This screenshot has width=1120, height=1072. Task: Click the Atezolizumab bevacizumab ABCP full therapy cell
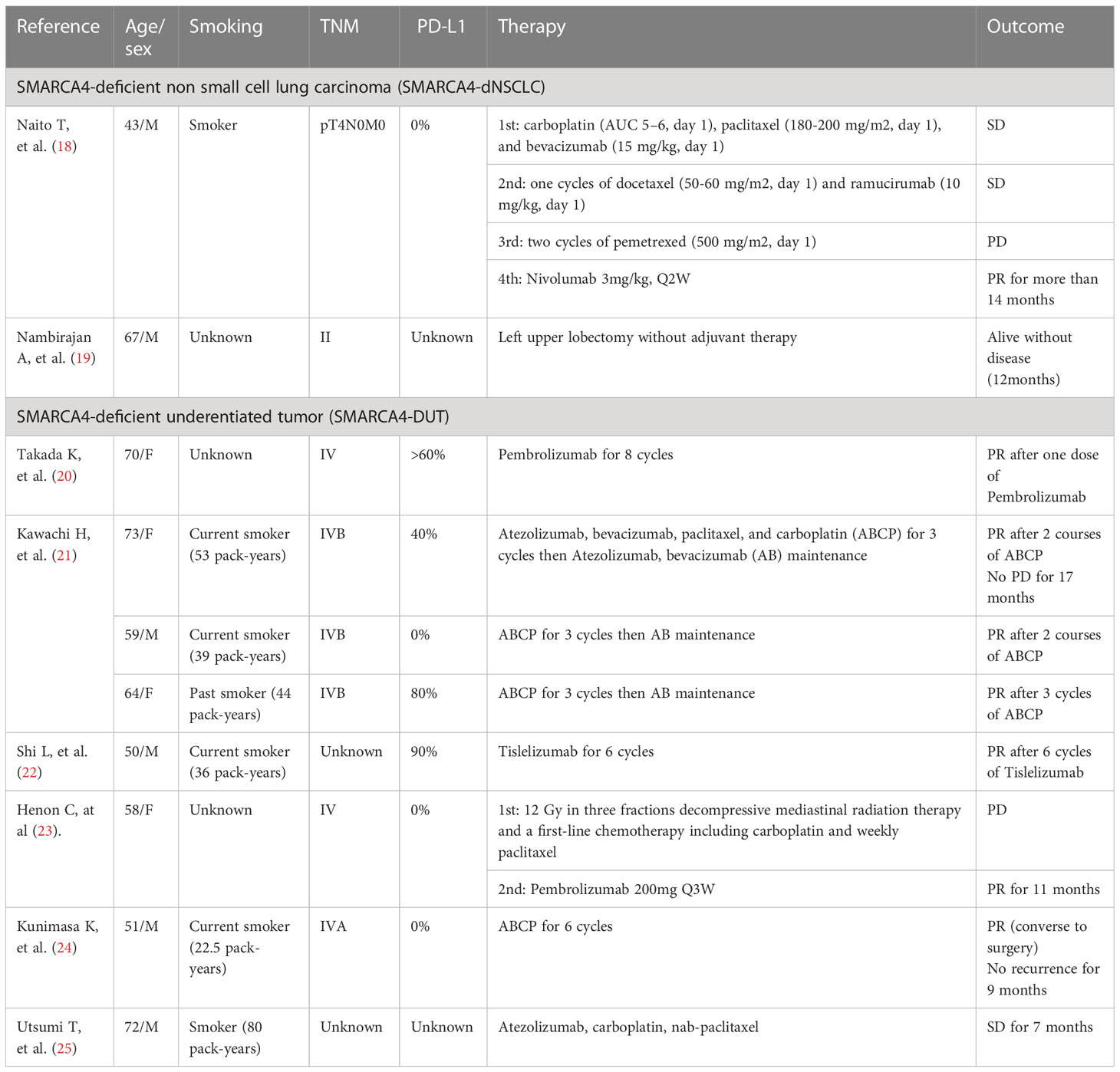tap(731, 566)
